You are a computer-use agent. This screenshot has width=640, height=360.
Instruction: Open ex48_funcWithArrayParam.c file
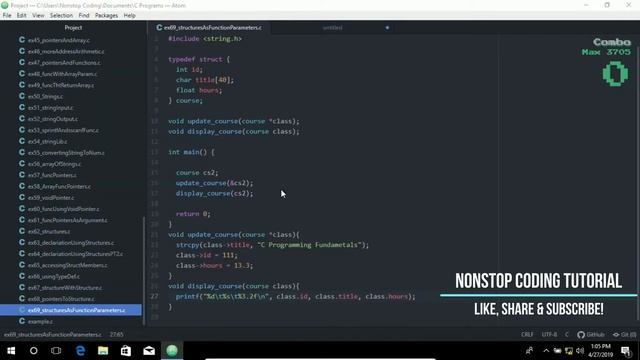(x=62, y=74)
